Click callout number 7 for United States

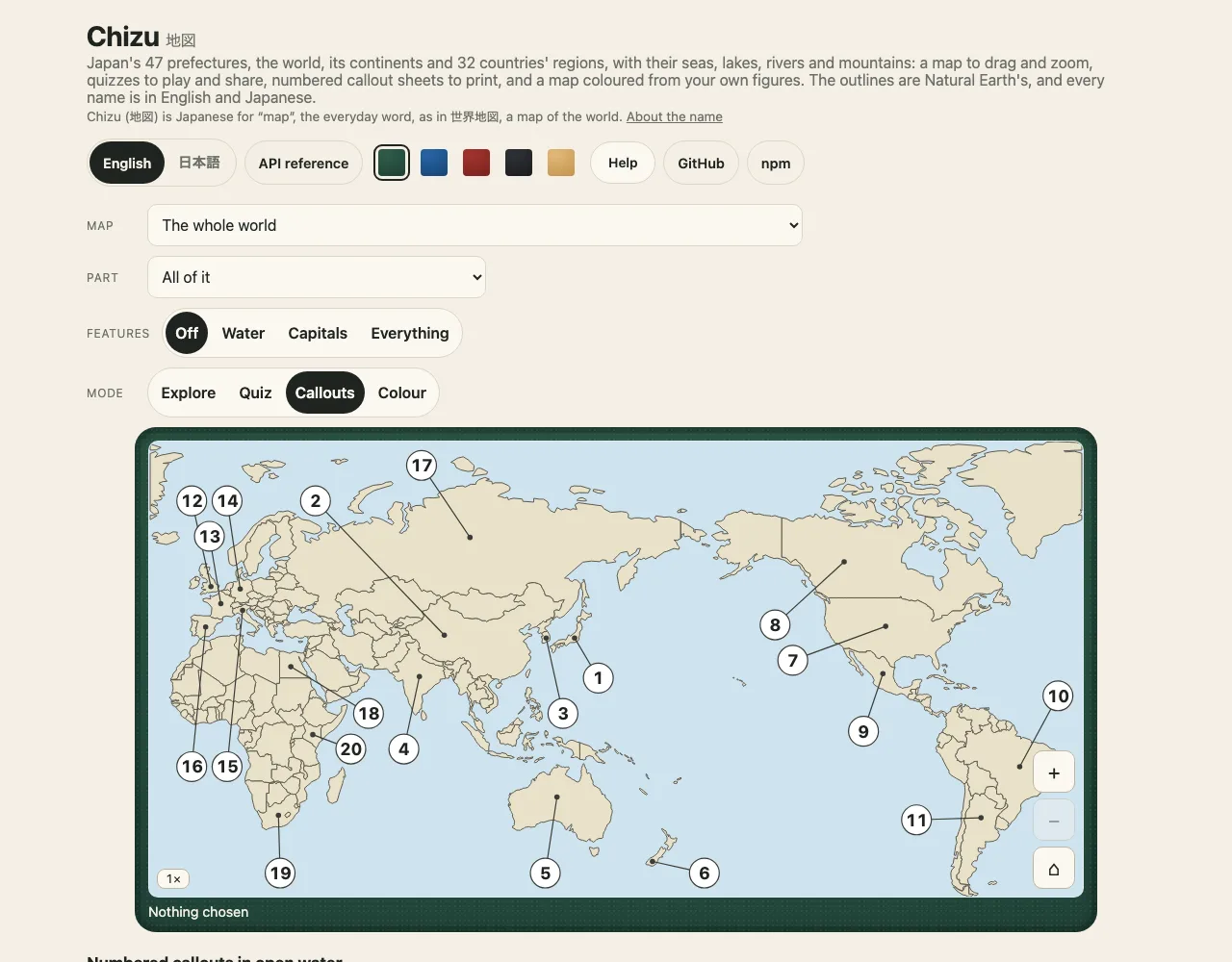[x=792, y=660]
